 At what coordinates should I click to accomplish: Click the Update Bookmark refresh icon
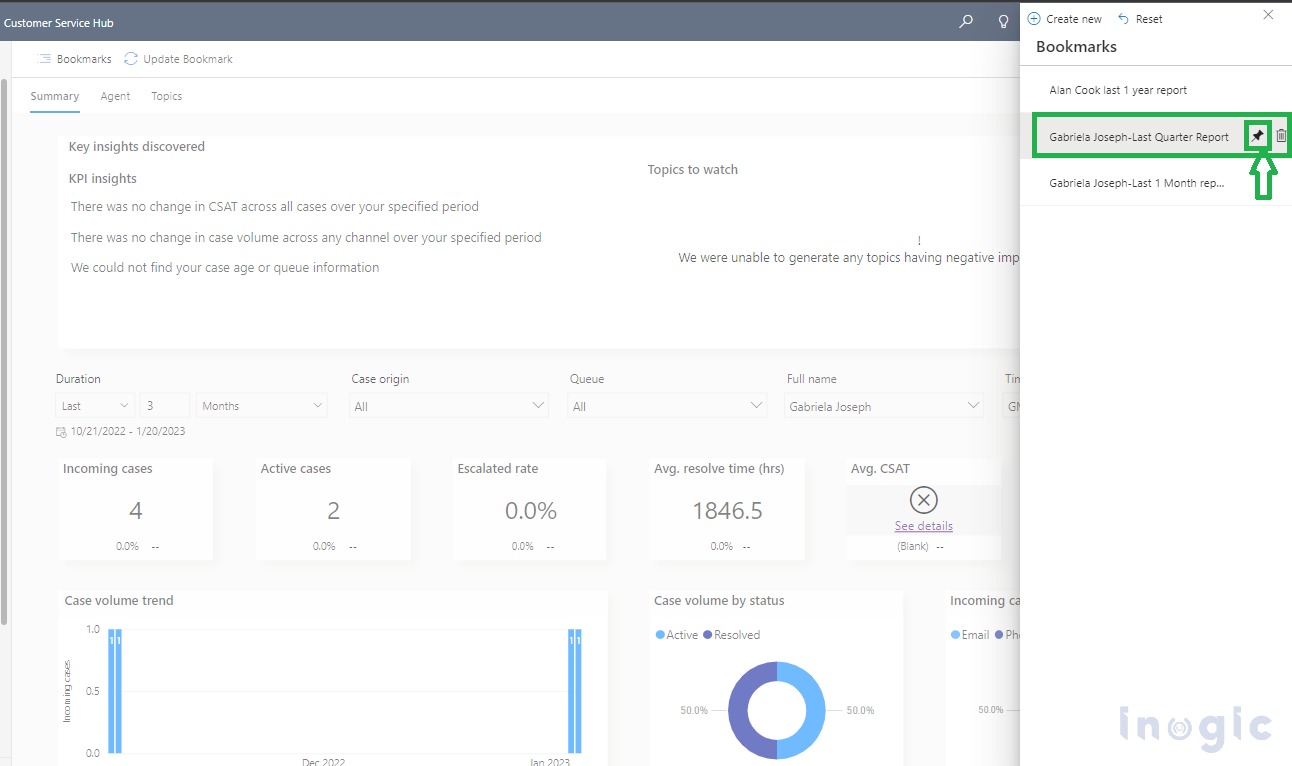tap(131, 59)
